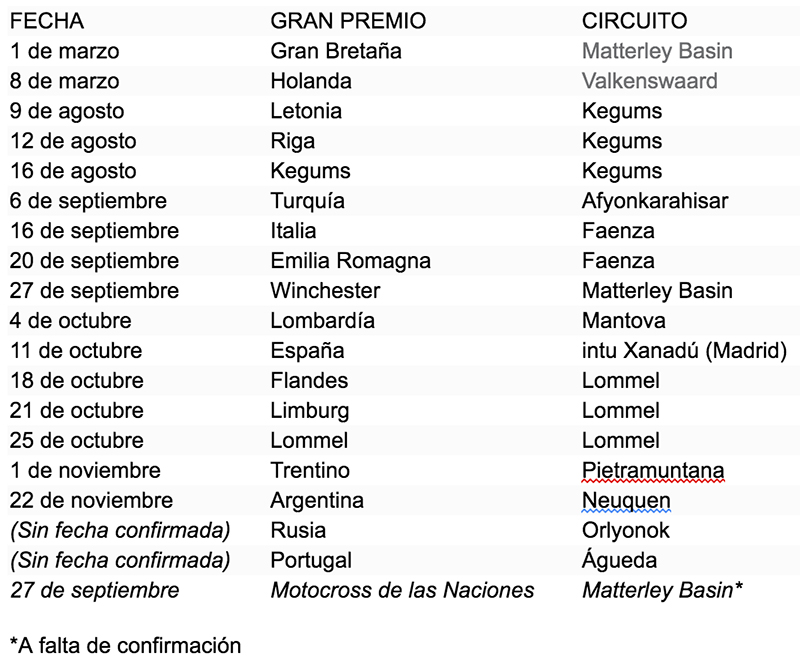800x668 pixels.
Task: Click the Afyonkarahisar circuit cell
Action: point(655,201)
